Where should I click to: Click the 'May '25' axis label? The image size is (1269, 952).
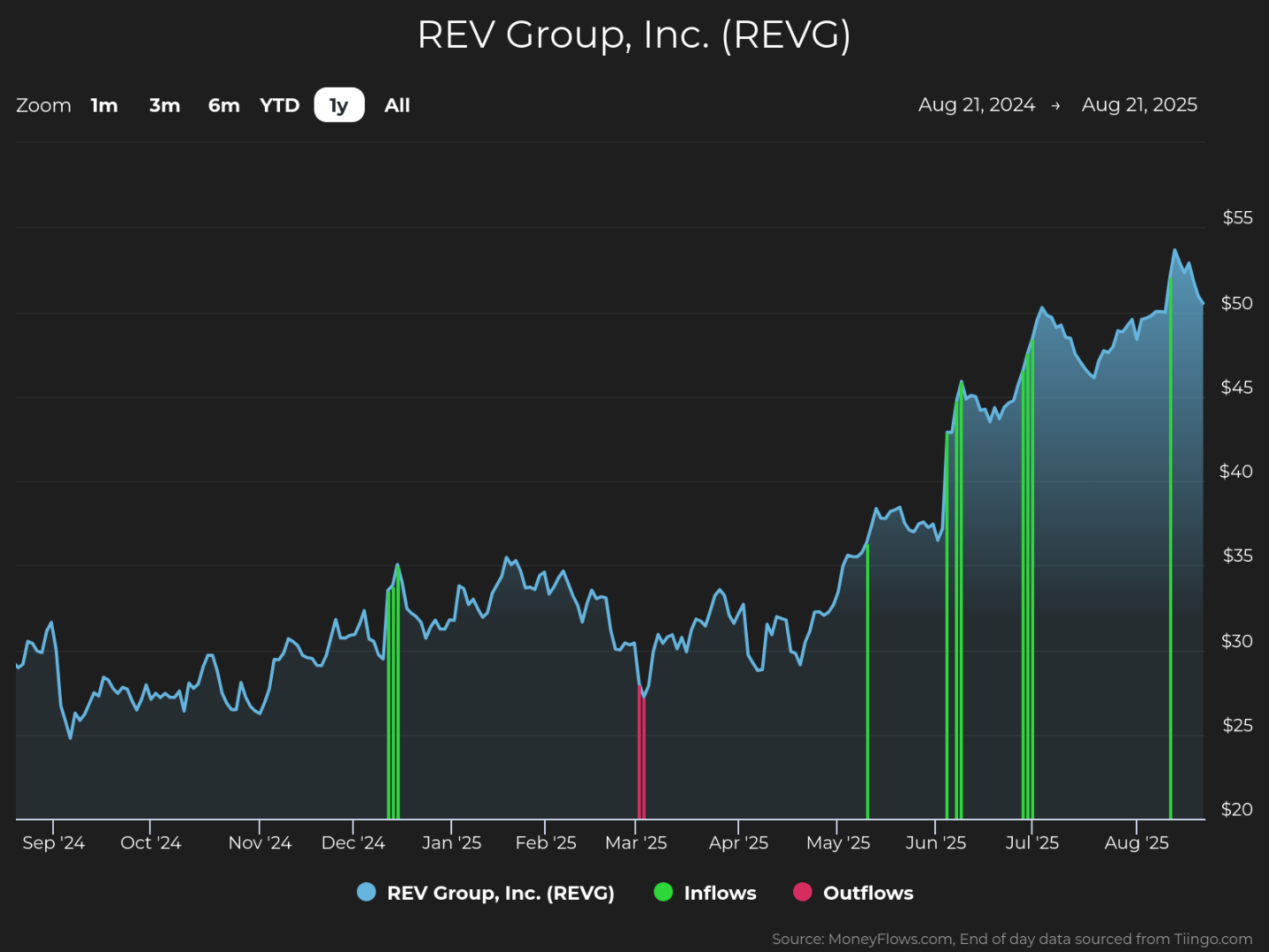point(838,842)
